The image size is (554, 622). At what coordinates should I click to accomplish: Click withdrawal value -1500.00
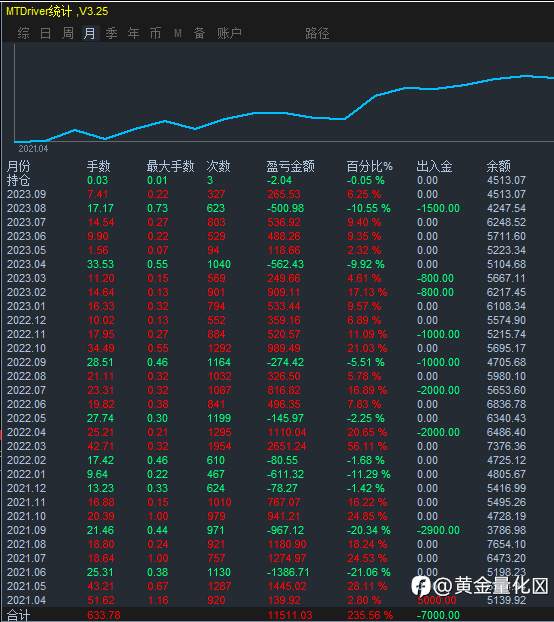[438, 208]
